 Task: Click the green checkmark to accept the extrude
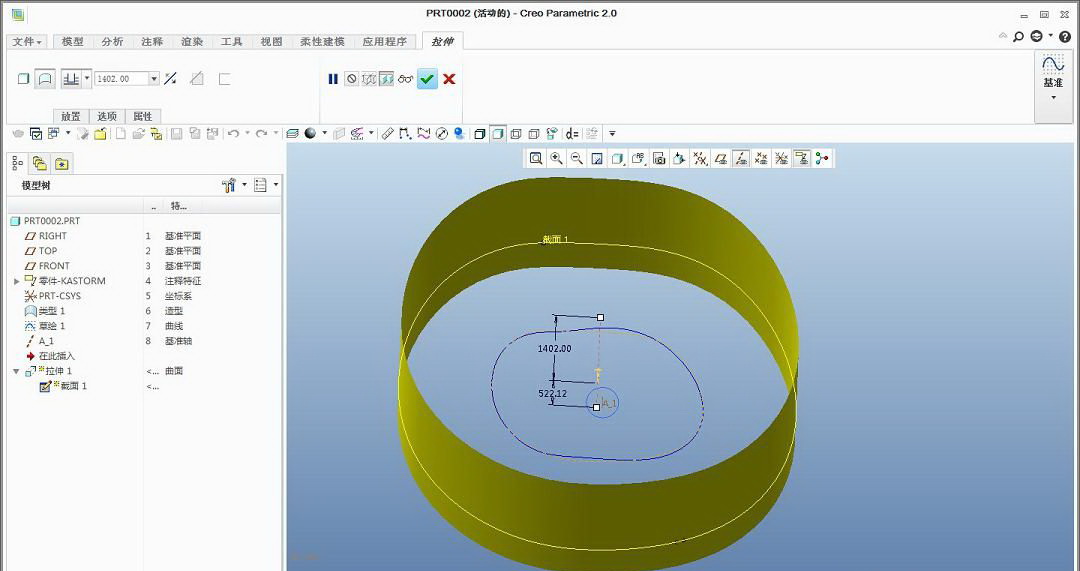click(x=427, y=79)
